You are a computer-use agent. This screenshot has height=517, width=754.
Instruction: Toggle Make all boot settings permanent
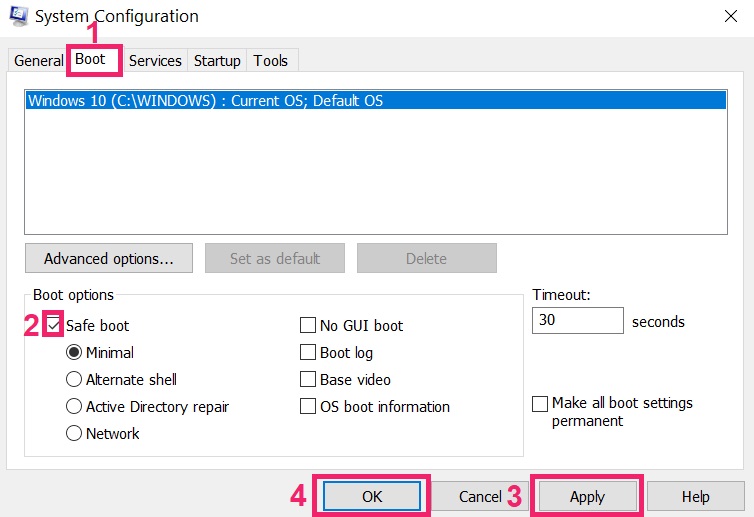[540, 404]
